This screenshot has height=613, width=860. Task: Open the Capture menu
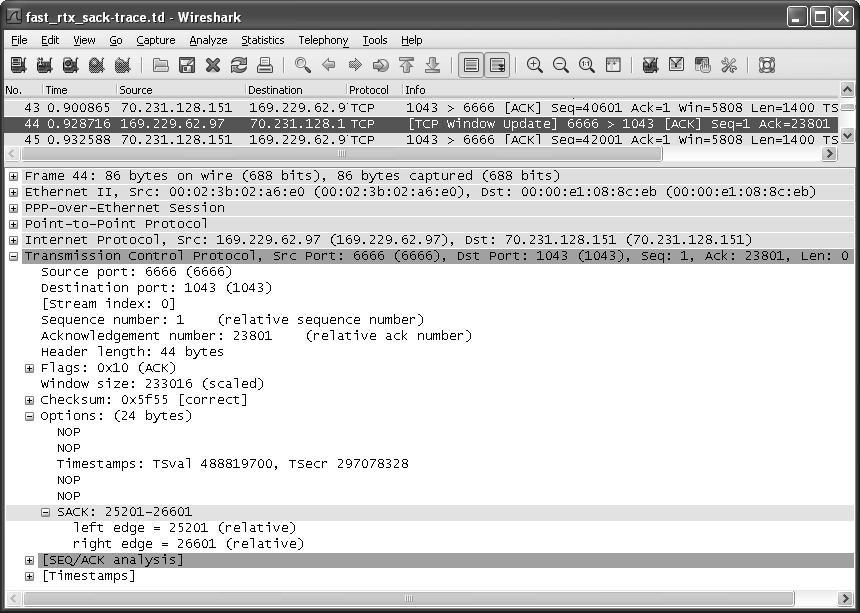tap(156, 40)
